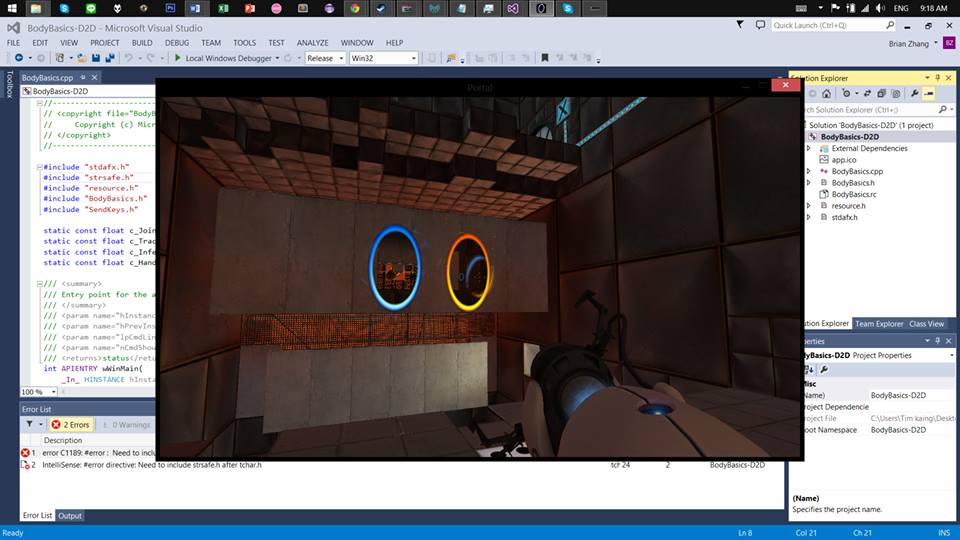Save the current file with Save icon
This screenshot has height=540, width=960.
pos(96,58)
